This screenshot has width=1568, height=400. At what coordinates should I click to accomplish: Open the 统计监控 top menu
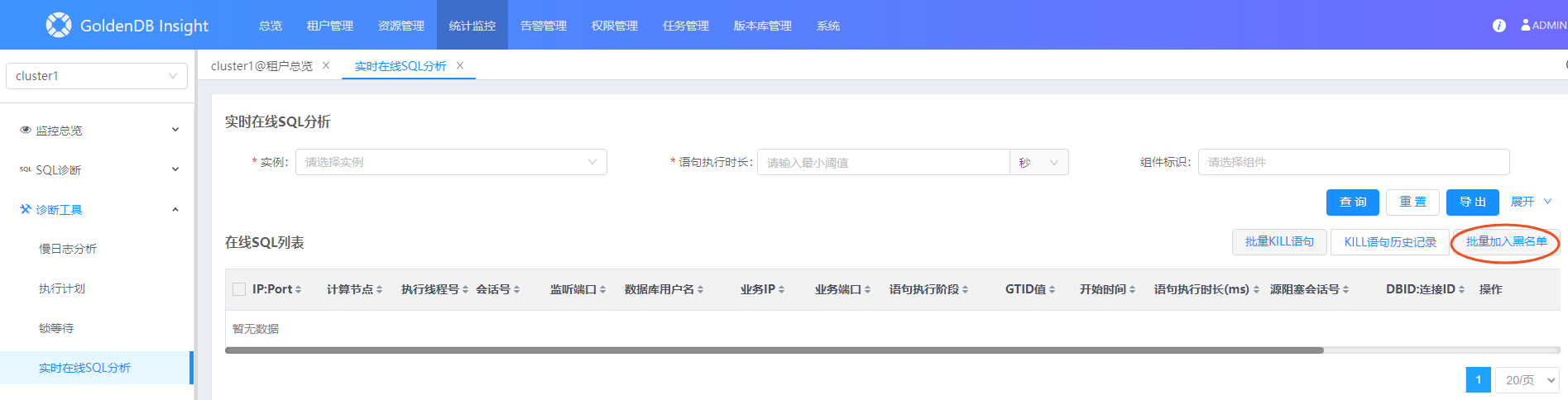[472, 26]
